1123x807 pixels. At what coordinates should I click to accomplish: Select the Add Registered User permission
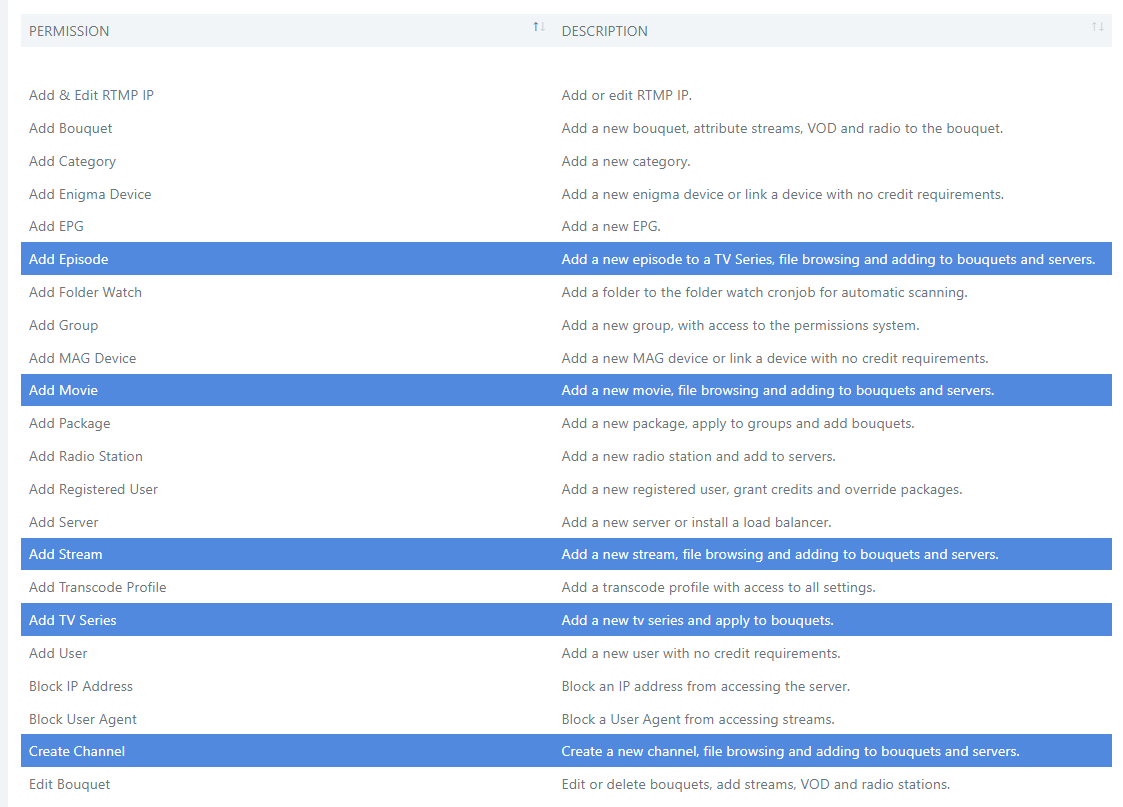pos(567,489)
